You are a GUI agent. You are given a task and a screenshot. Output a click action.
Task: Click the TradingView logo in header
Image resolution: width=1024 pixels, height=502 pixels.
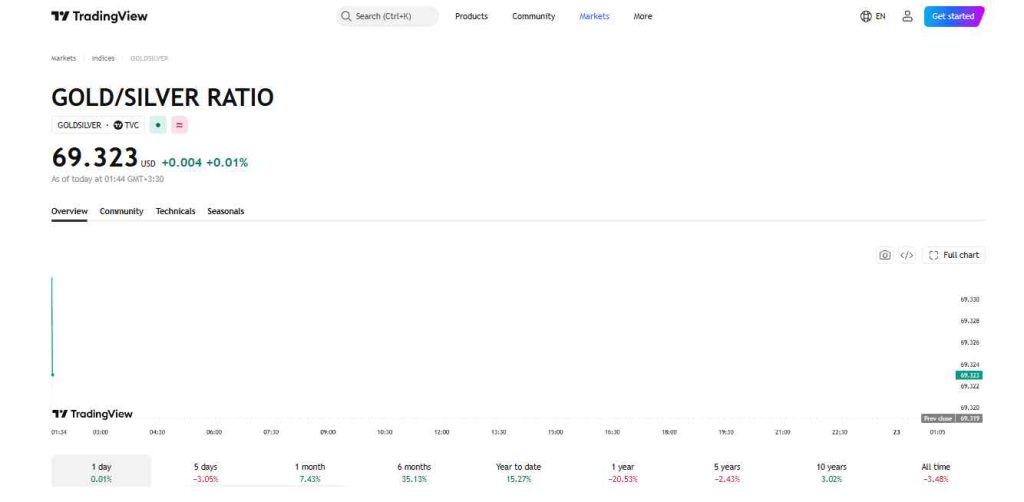tap(99, 16)
